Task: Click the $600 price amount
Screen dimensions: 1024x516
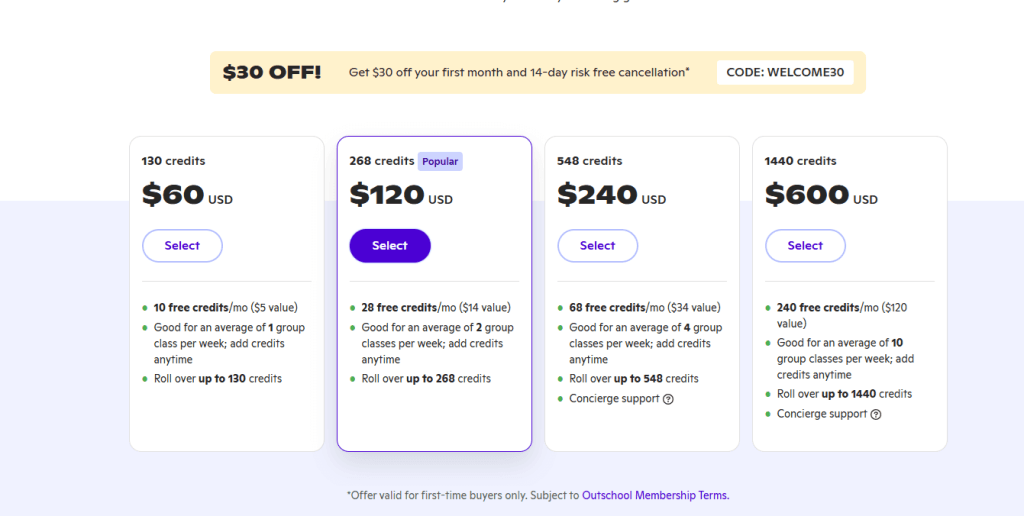Action: (807, 195)
